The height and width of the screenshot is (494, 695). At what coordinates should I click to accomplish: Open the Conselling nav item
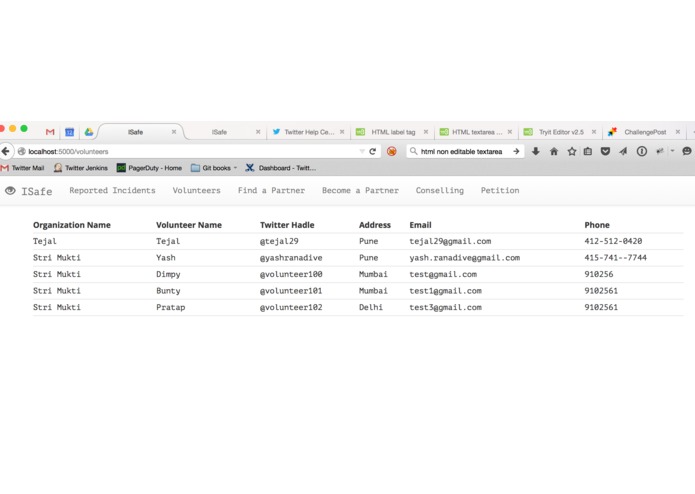(x=440, y=191)
